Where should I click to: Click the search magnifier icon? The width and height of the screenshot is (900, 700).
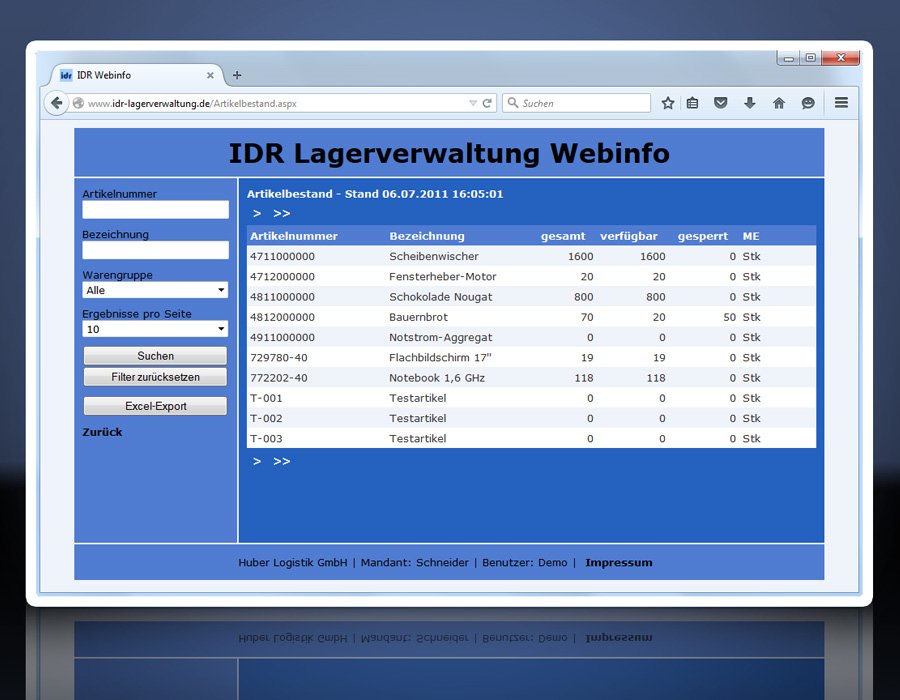click(x=513, y=103)
